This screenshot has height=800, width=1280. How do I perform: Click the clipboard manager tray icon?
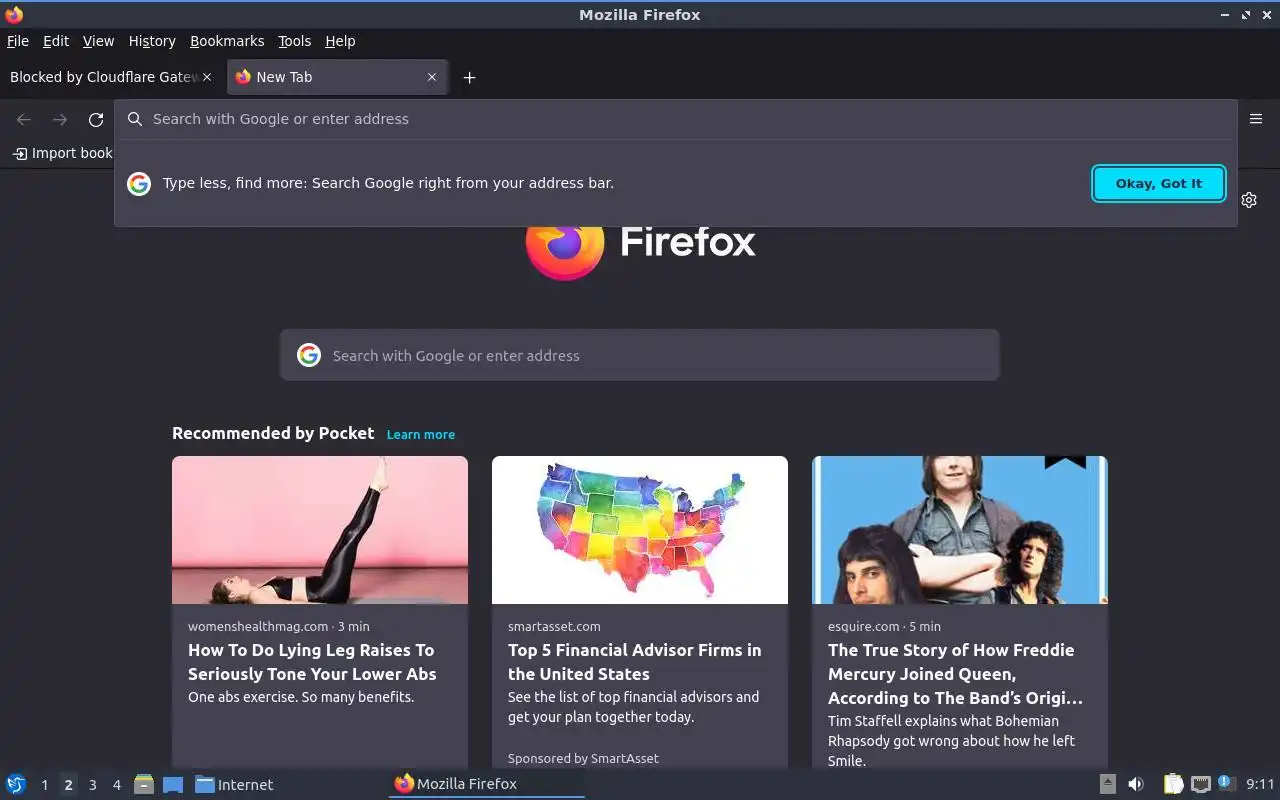click(1173, 784)
